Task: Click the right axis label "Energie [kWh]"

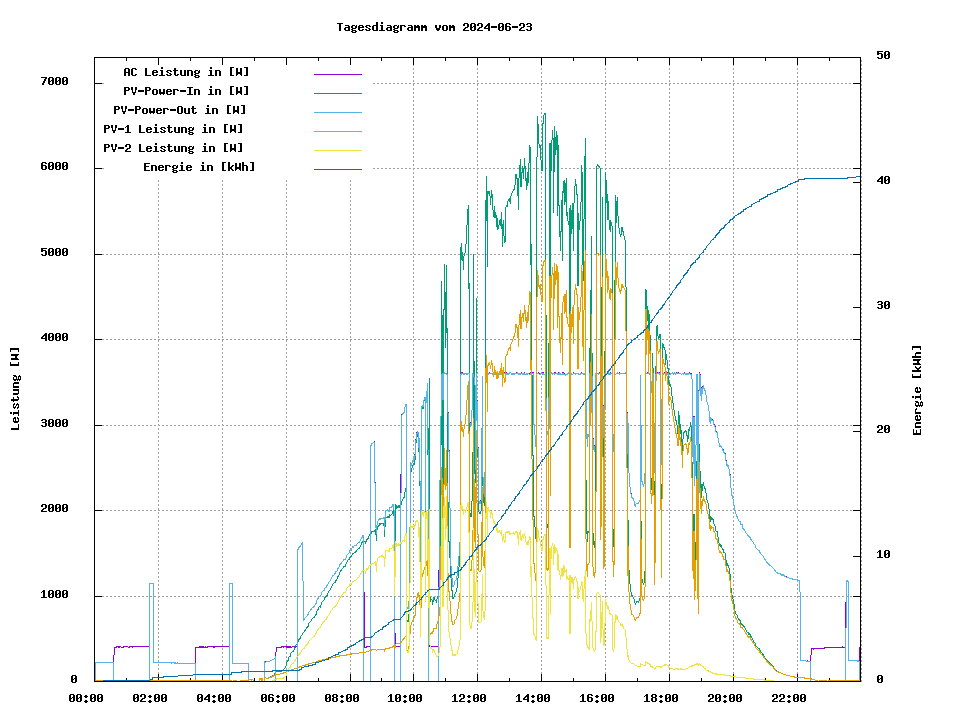Action: click(917, 390)
